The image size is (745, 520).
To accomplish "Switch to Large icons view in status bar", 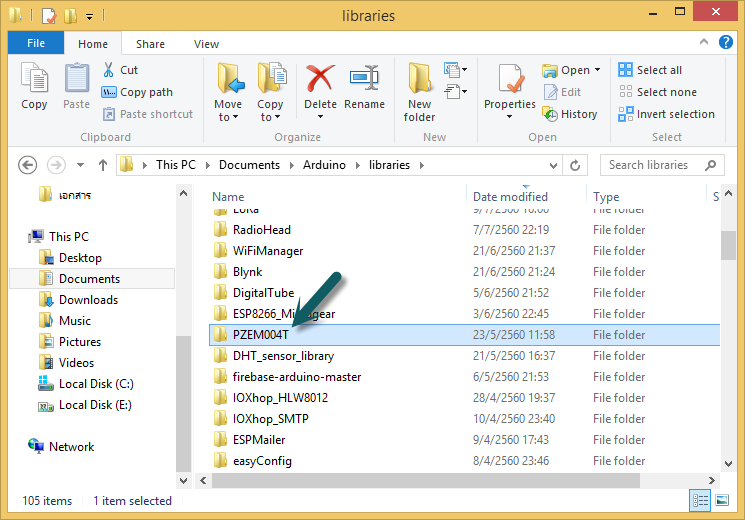I will tap(722, 501).
